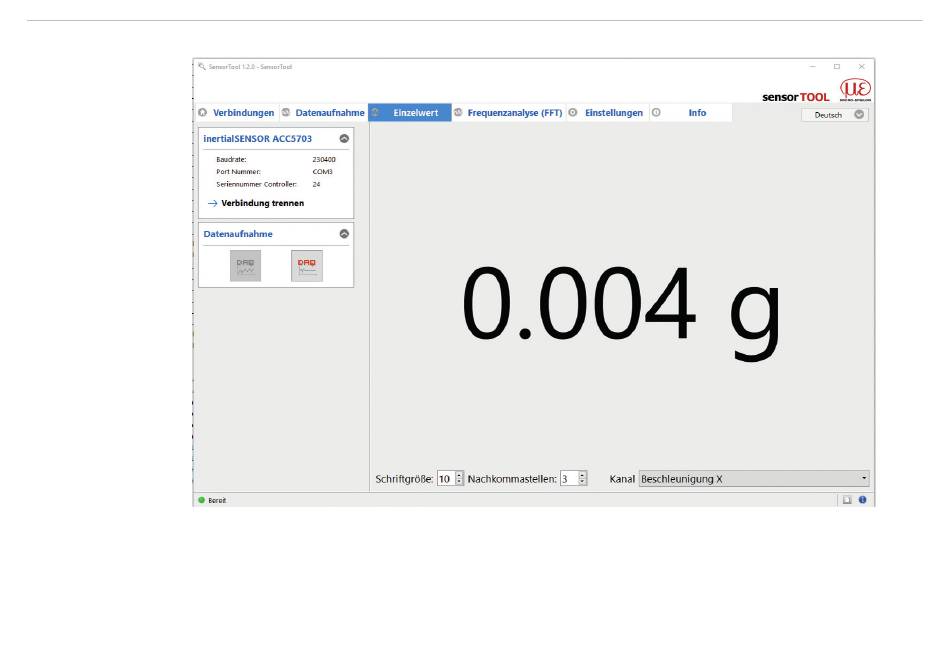
Task: Minimize the SensorTool window
Action: point(812,67)
